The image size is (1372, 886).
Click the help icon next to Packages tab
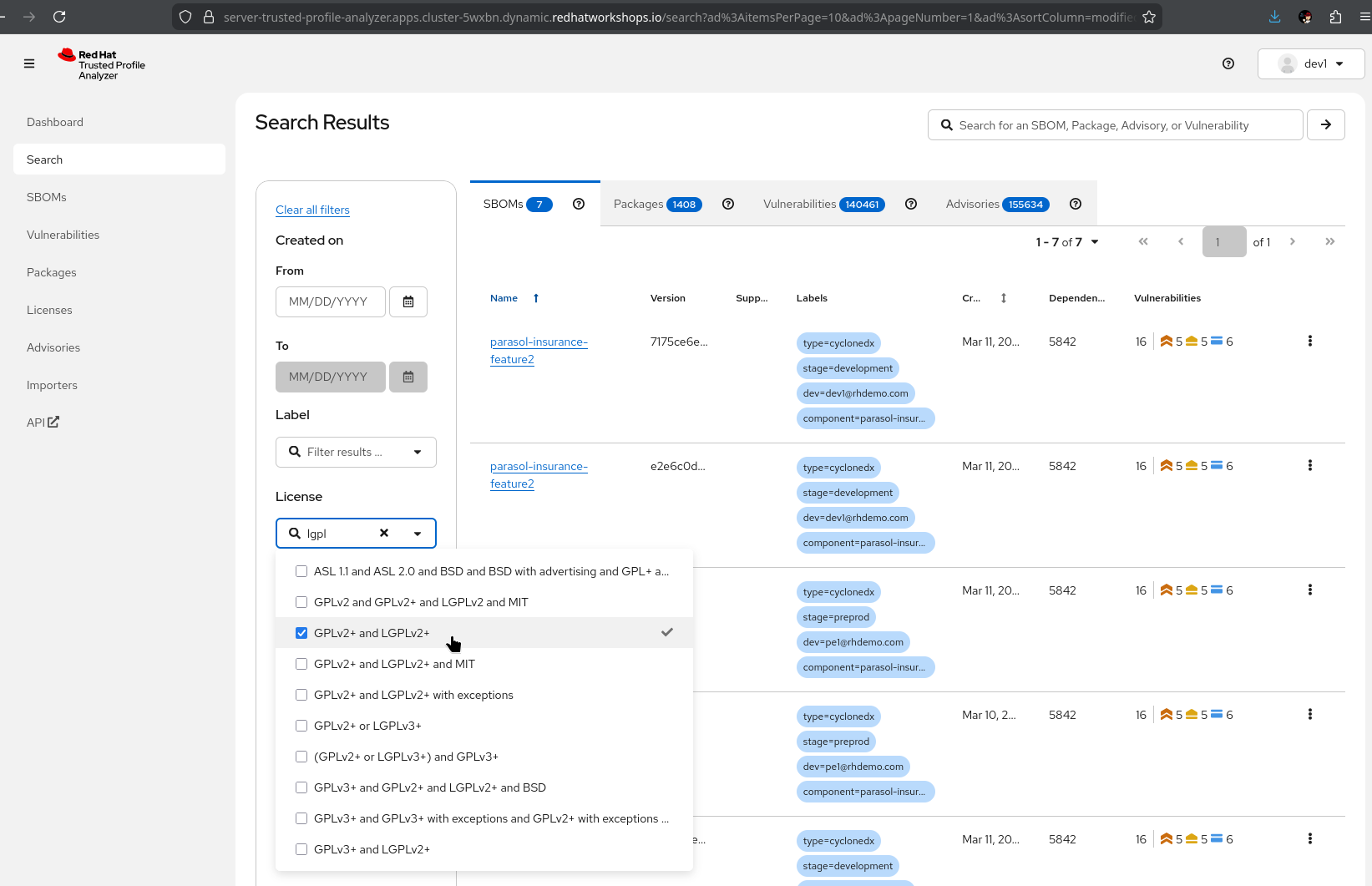click(x=727, y=203)
